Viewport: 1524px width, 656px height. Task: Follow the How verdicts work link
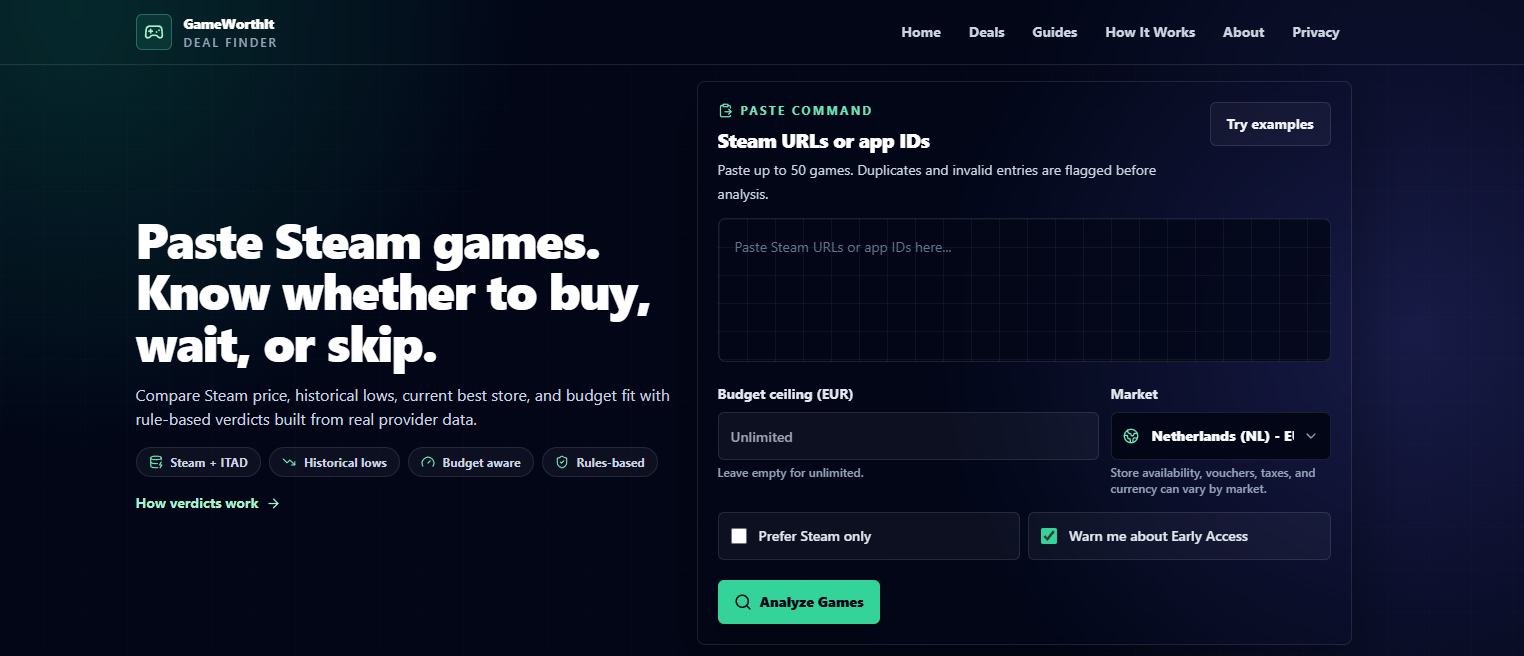(207, 503)
